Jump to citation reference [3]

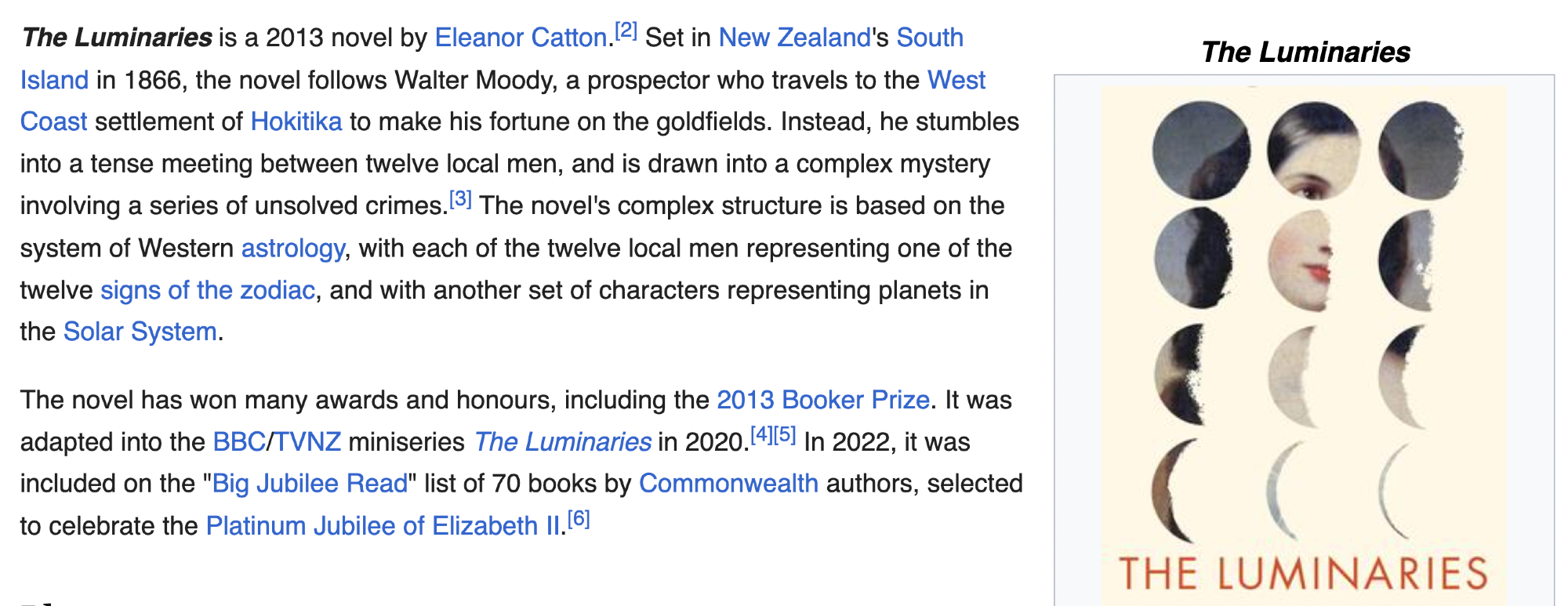tap(460, 199)
